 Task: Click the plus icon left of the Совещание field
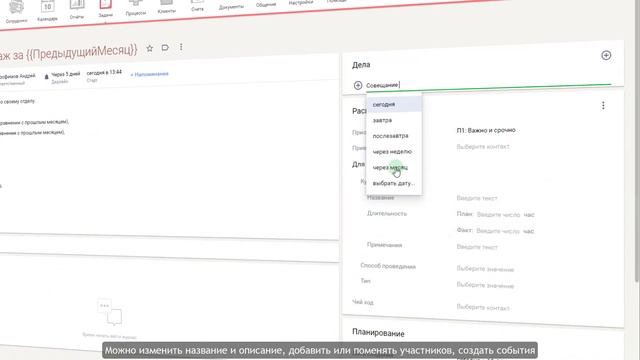coord(358,85)
